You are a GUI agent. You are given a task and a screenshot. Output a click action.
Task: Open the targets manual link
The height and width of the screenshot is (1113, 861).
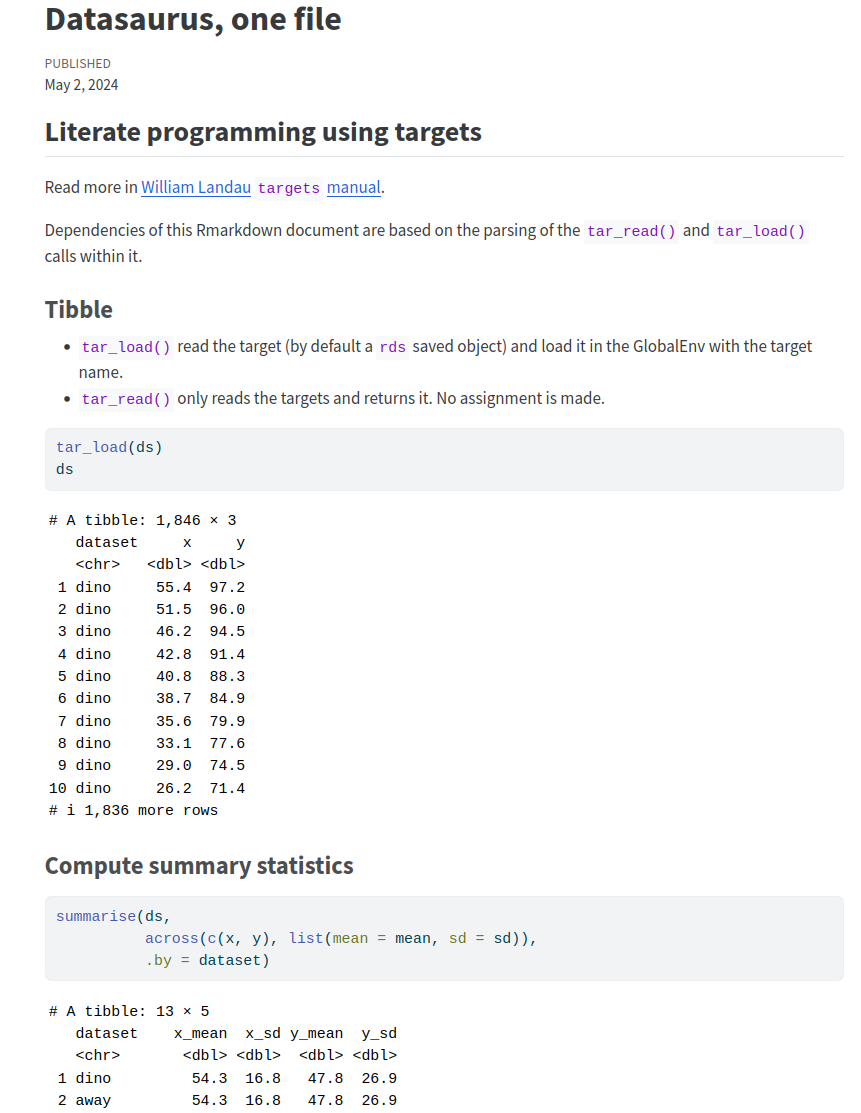353,187
